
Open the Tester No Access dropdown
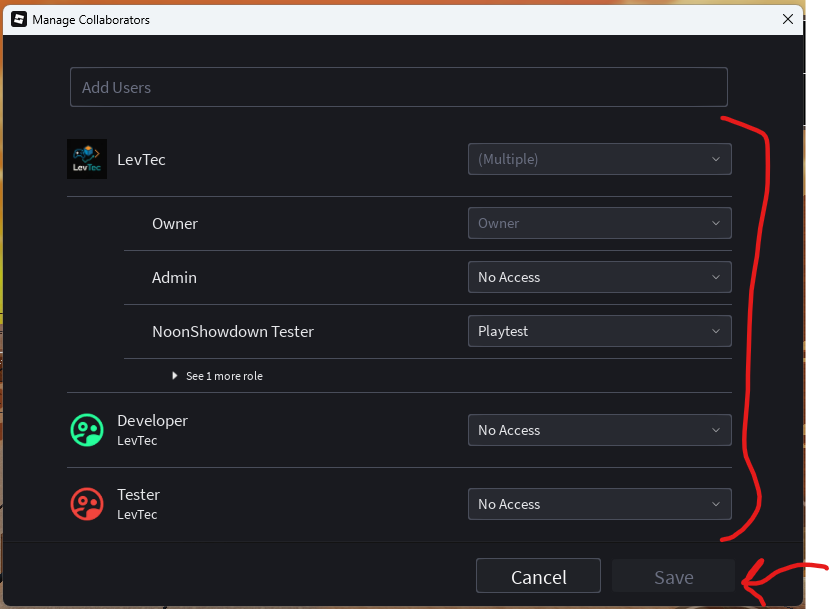600,504
